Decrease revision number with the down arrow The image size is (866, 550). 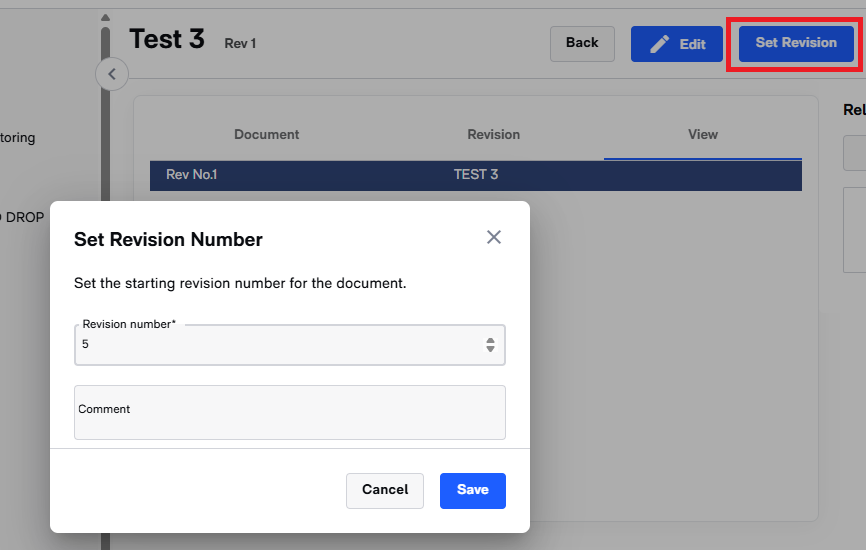[x=490, y=349]
